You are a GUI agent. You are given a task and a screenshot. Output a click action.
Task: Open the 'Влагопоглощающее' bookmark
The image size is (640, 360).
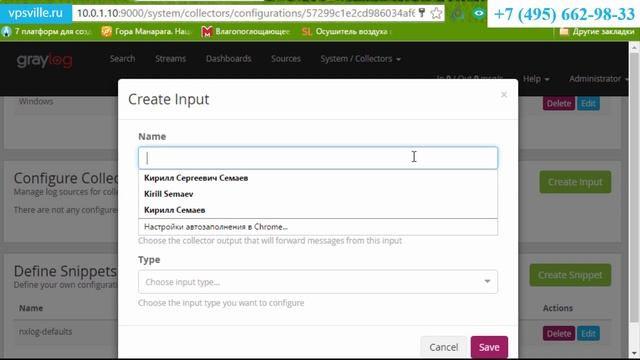pos(245,31)
